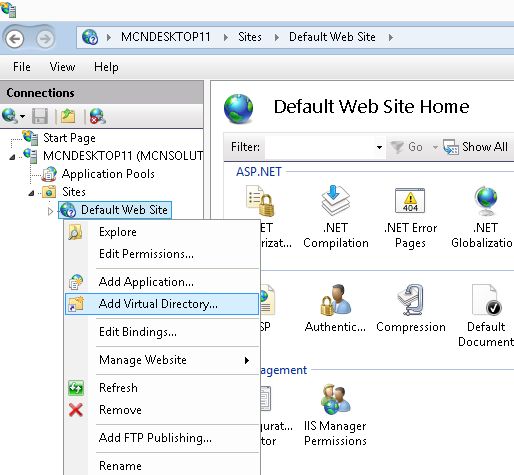
Task: Collapse the Sites tree node
Action: (31, 193)
